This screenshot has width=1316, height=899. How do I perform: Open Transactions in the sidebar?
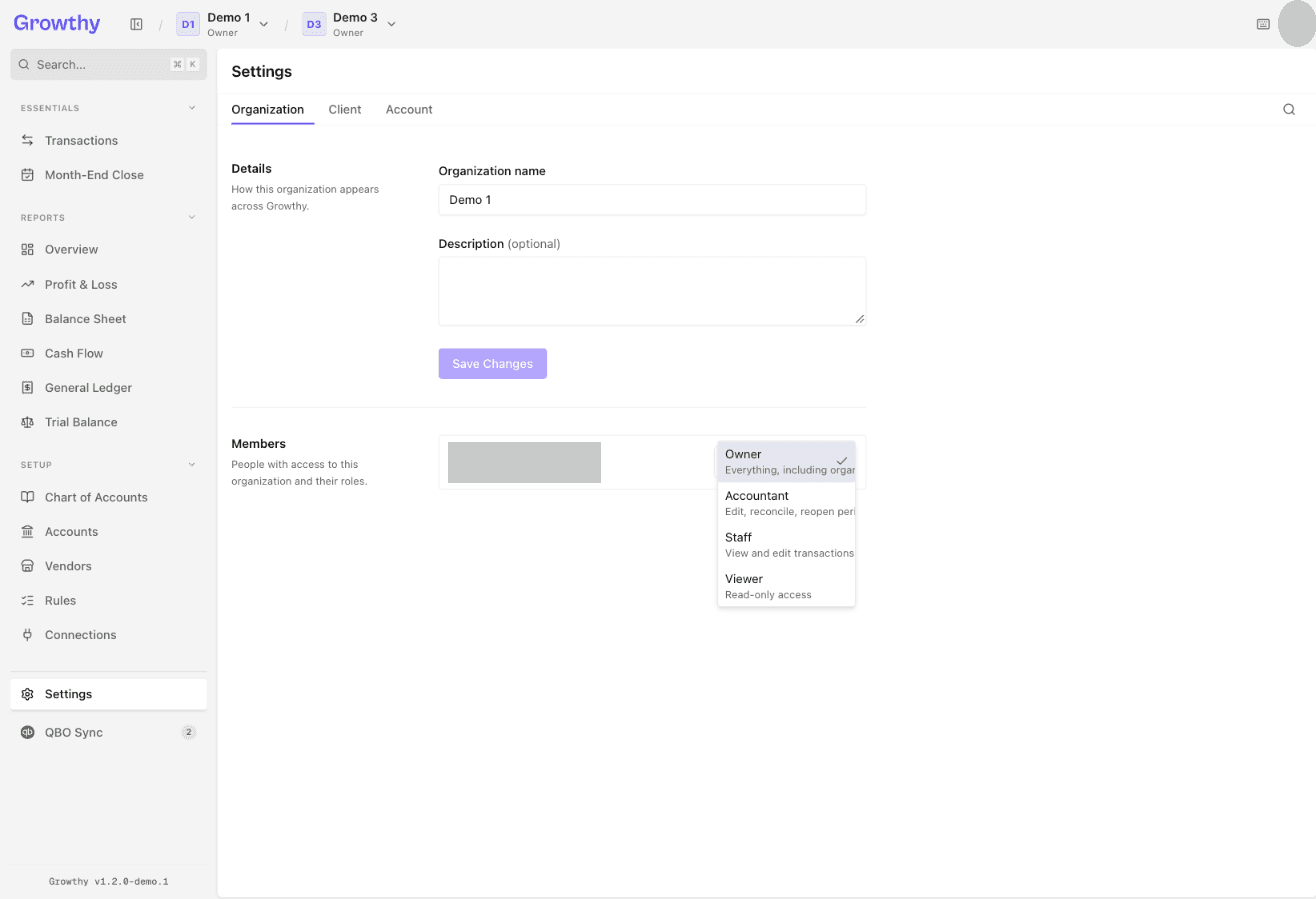click(x=109, y=140)
